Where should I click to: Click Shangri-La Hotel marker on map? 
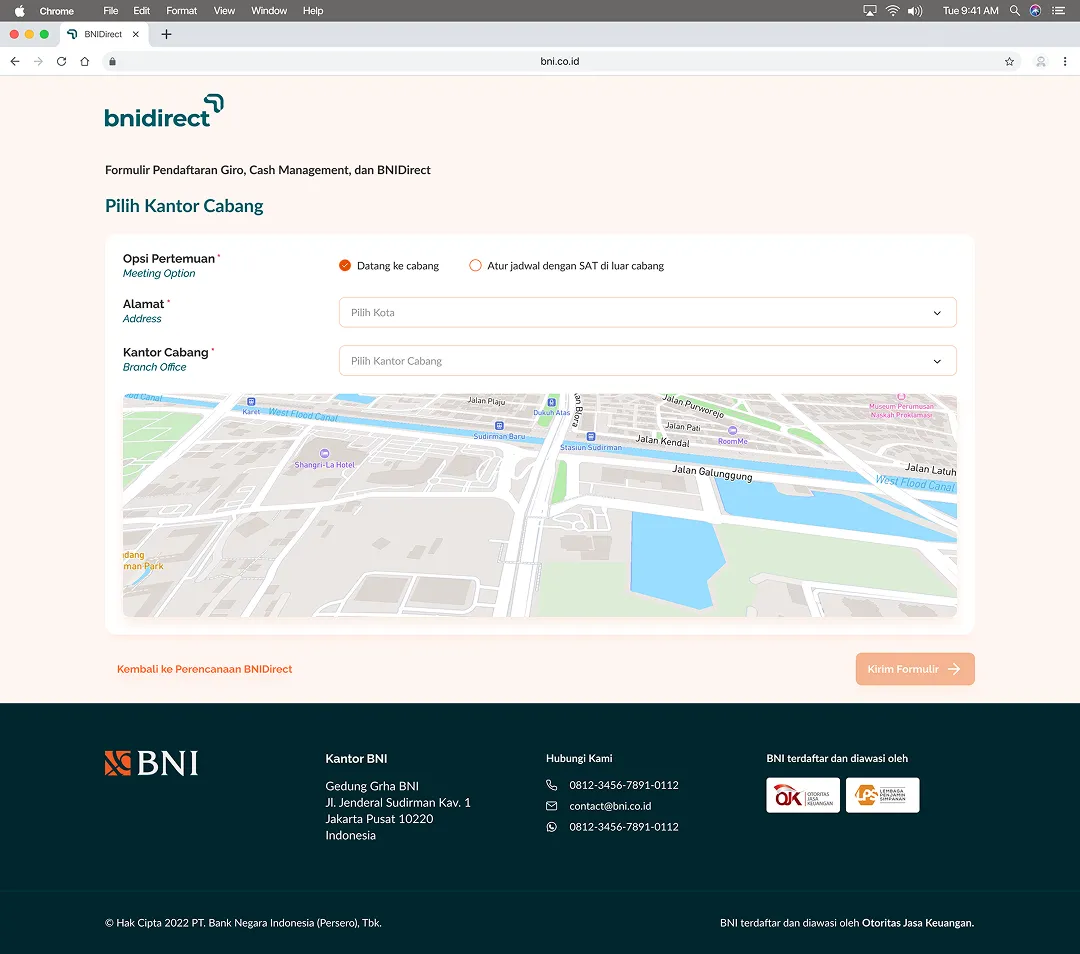tap(324, 453)
